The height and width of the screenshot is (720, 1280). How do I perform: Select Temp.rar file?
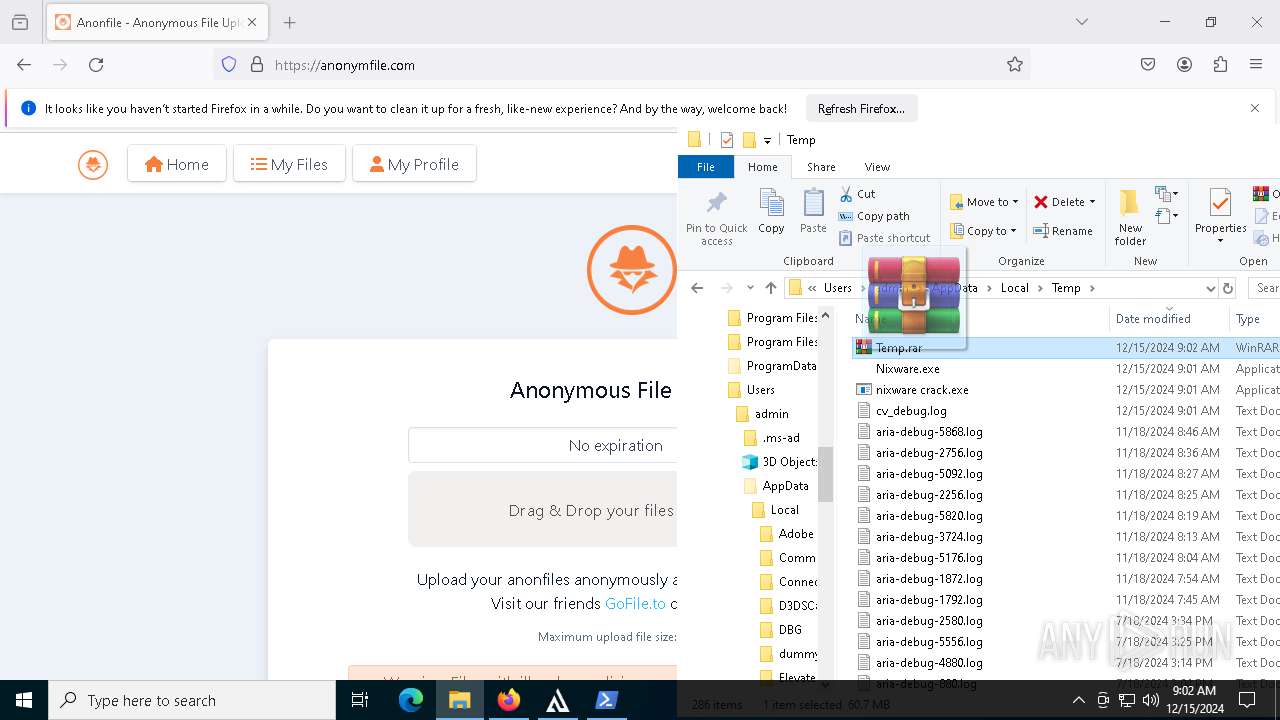(x=898, y=348)
